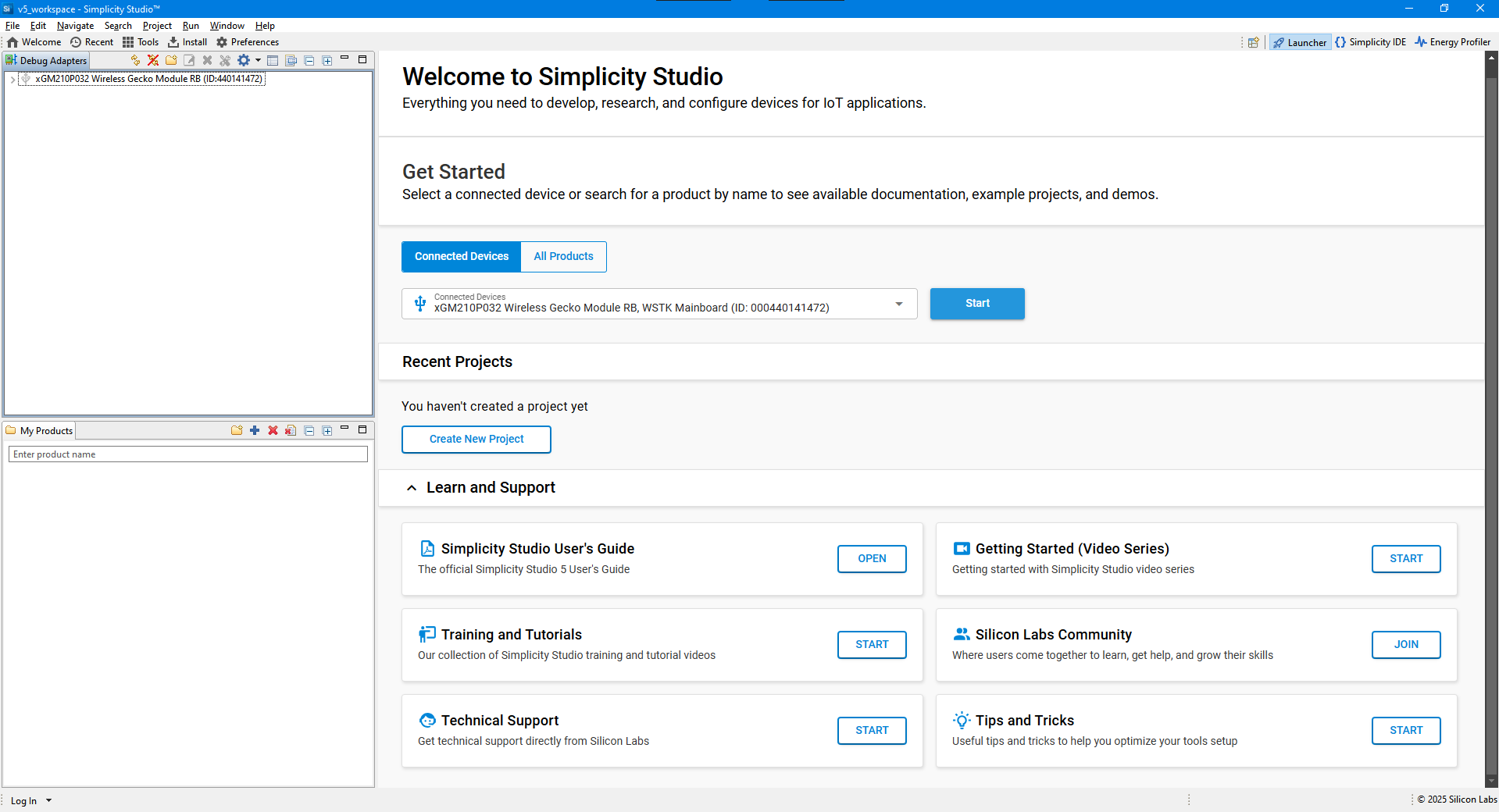1499x812 pixels.
Task: Open the Recent toolbar item
Action: coord(91,42)
